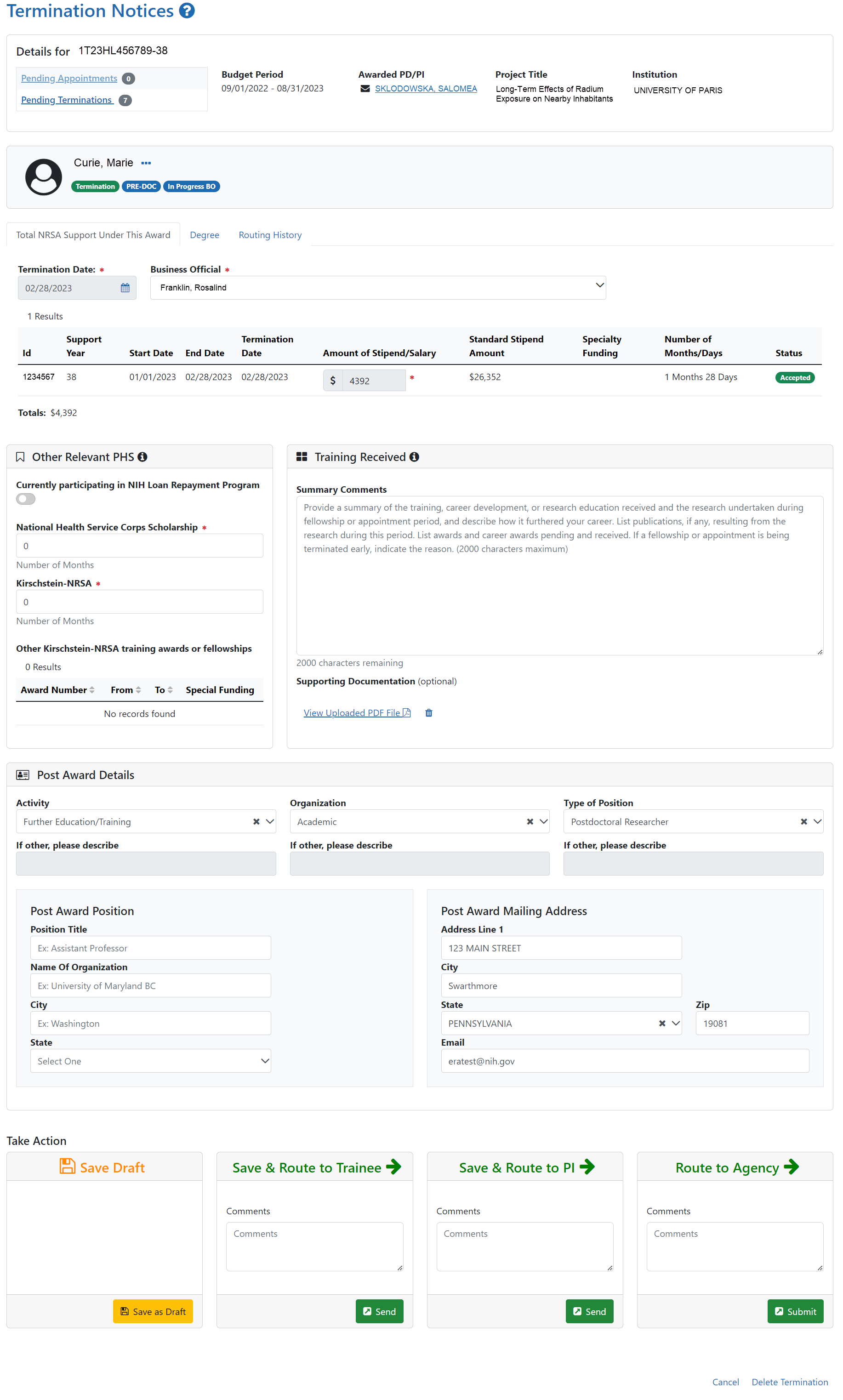The height and width of the screenshot is (1400, 843).
Task: Sort by Award Number column sort icon
Action: click(92, 689)
